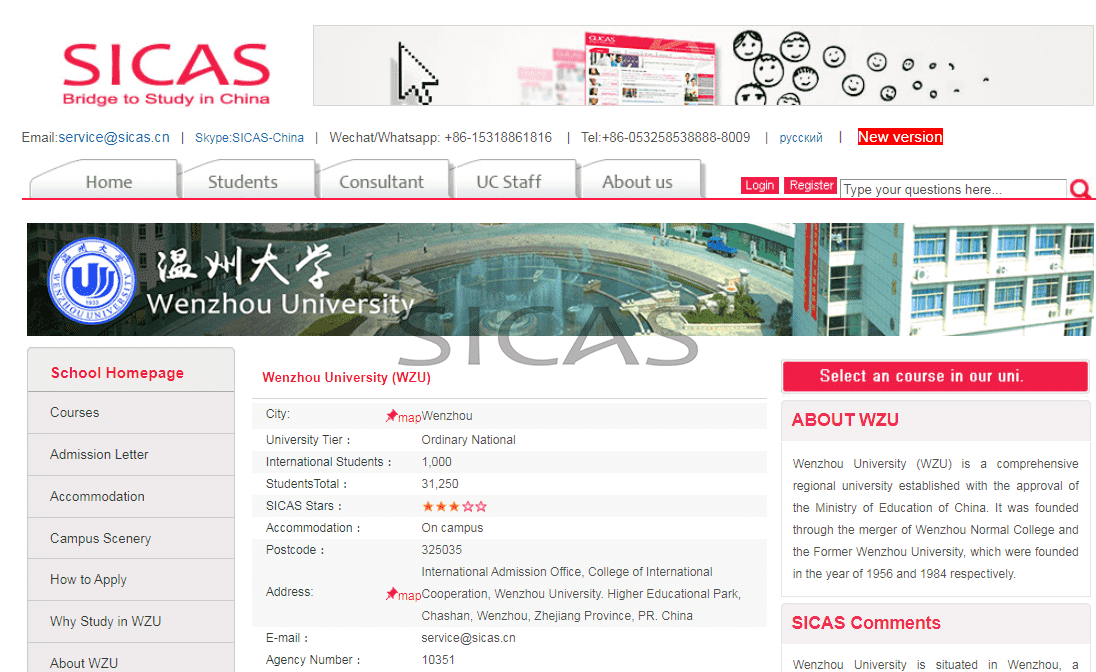Viewport: 1096px width, 672px height.
Task: Open the Students tab
Action: [x=248, y=180]
